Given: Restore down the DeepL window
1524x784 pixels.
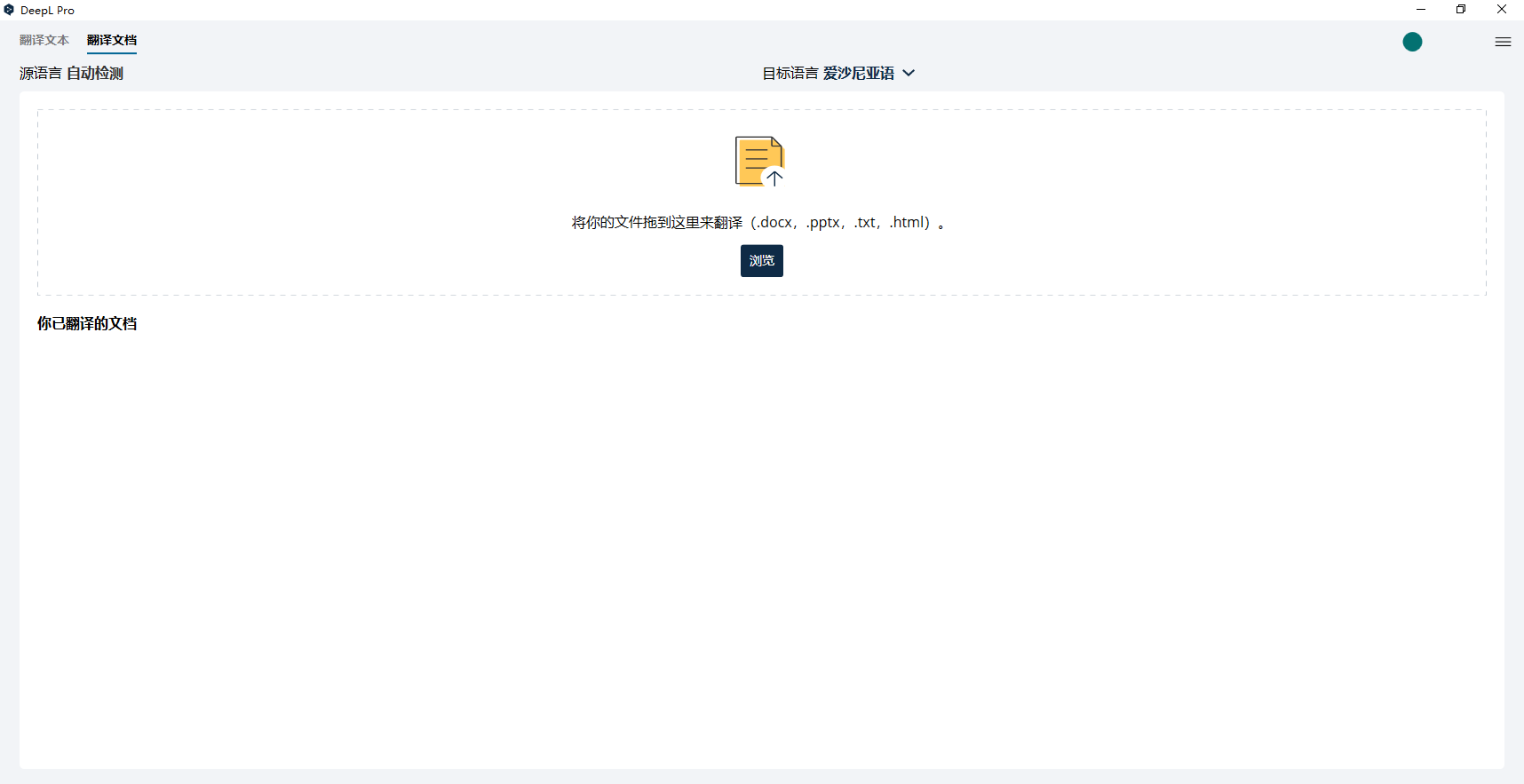Looking at the screenshot, I should pyautogui.click(x=1461, y=10).
